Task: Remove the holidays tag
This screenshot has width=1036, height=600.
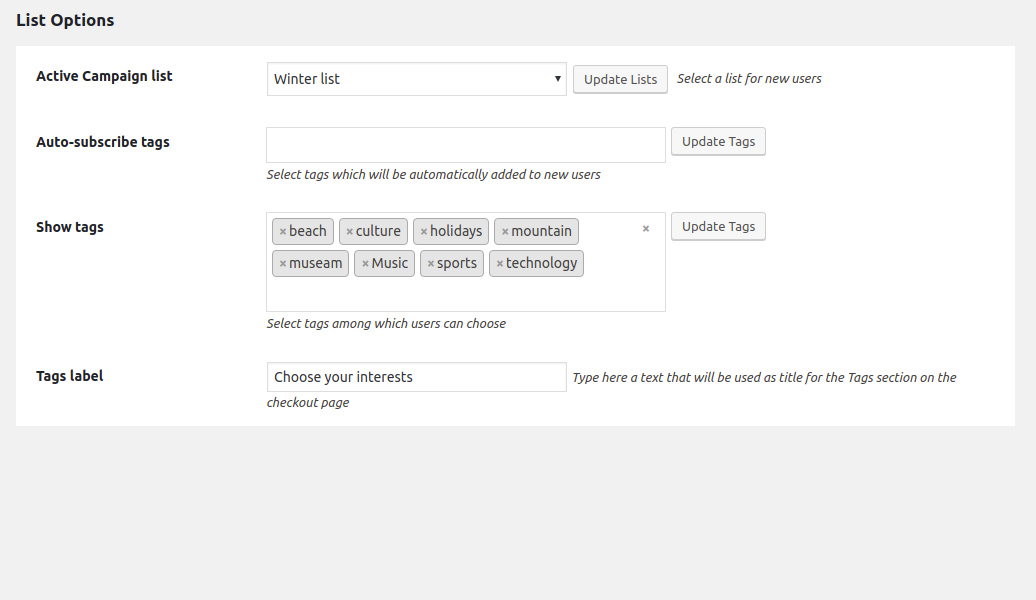Action: coord(424,232)
